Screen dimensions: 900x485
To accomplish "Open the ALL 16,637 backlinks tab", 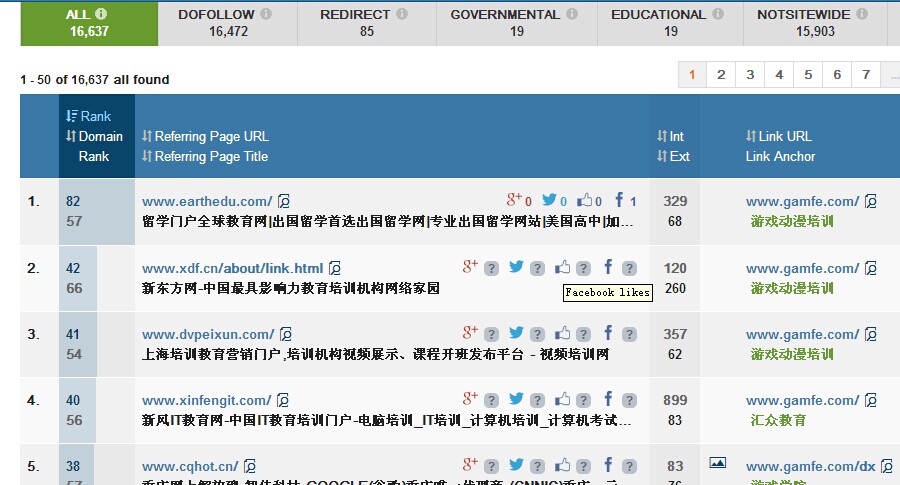I will 89,24.
